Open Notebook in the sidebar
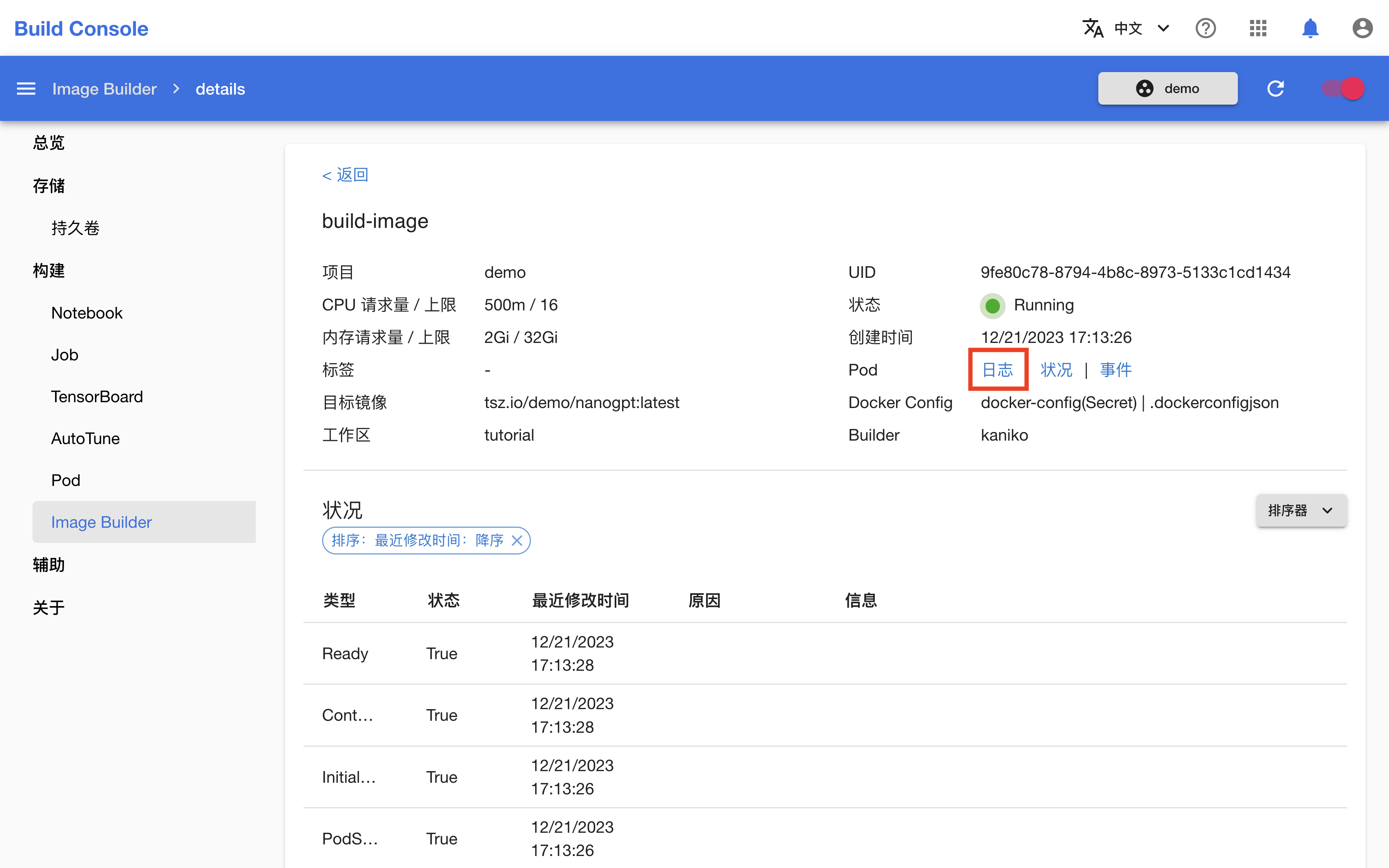1389x868 pixels. (x=87, y=313)
